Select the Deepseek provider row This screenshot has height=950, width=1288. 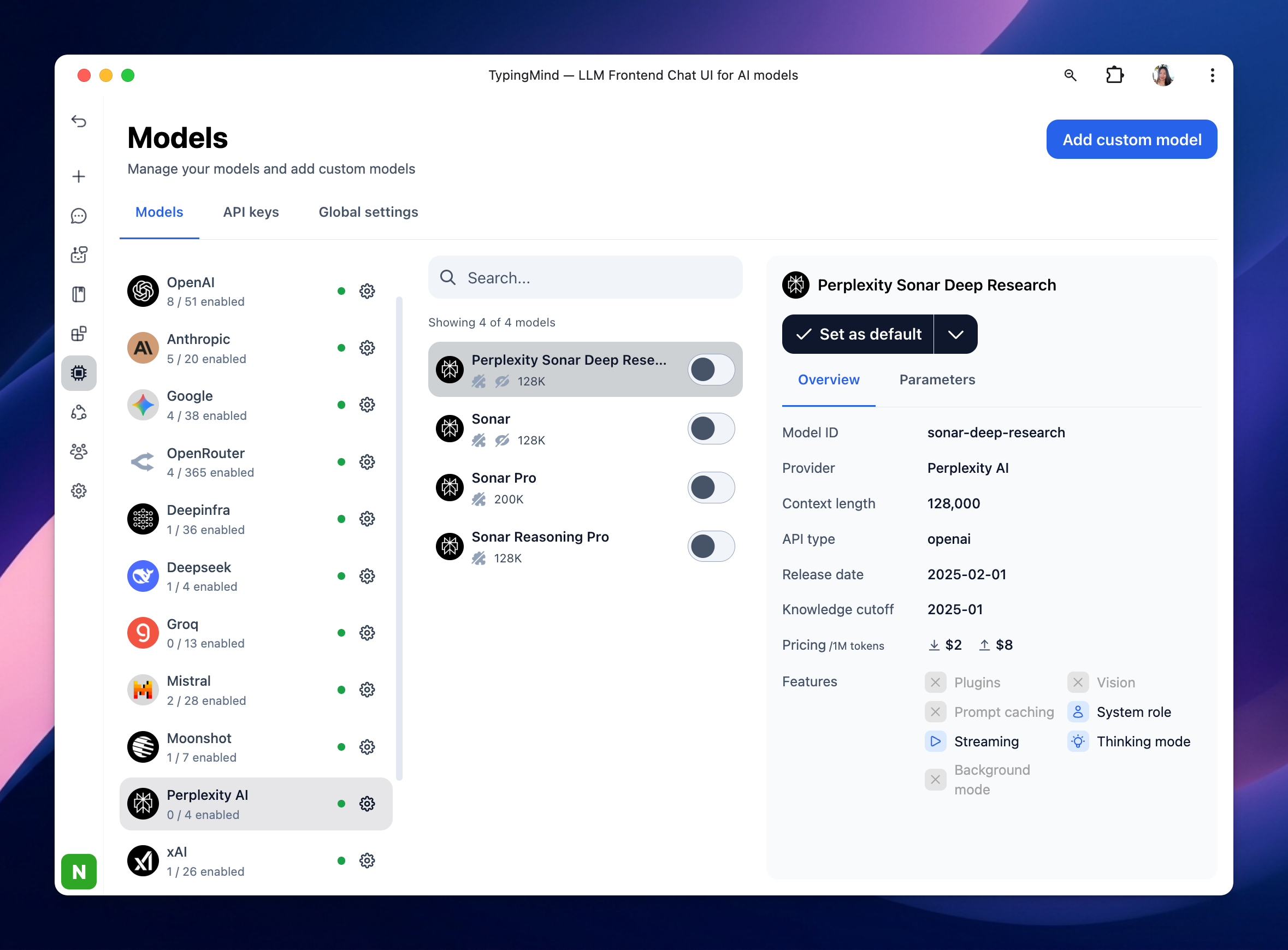tap(256, 577)
